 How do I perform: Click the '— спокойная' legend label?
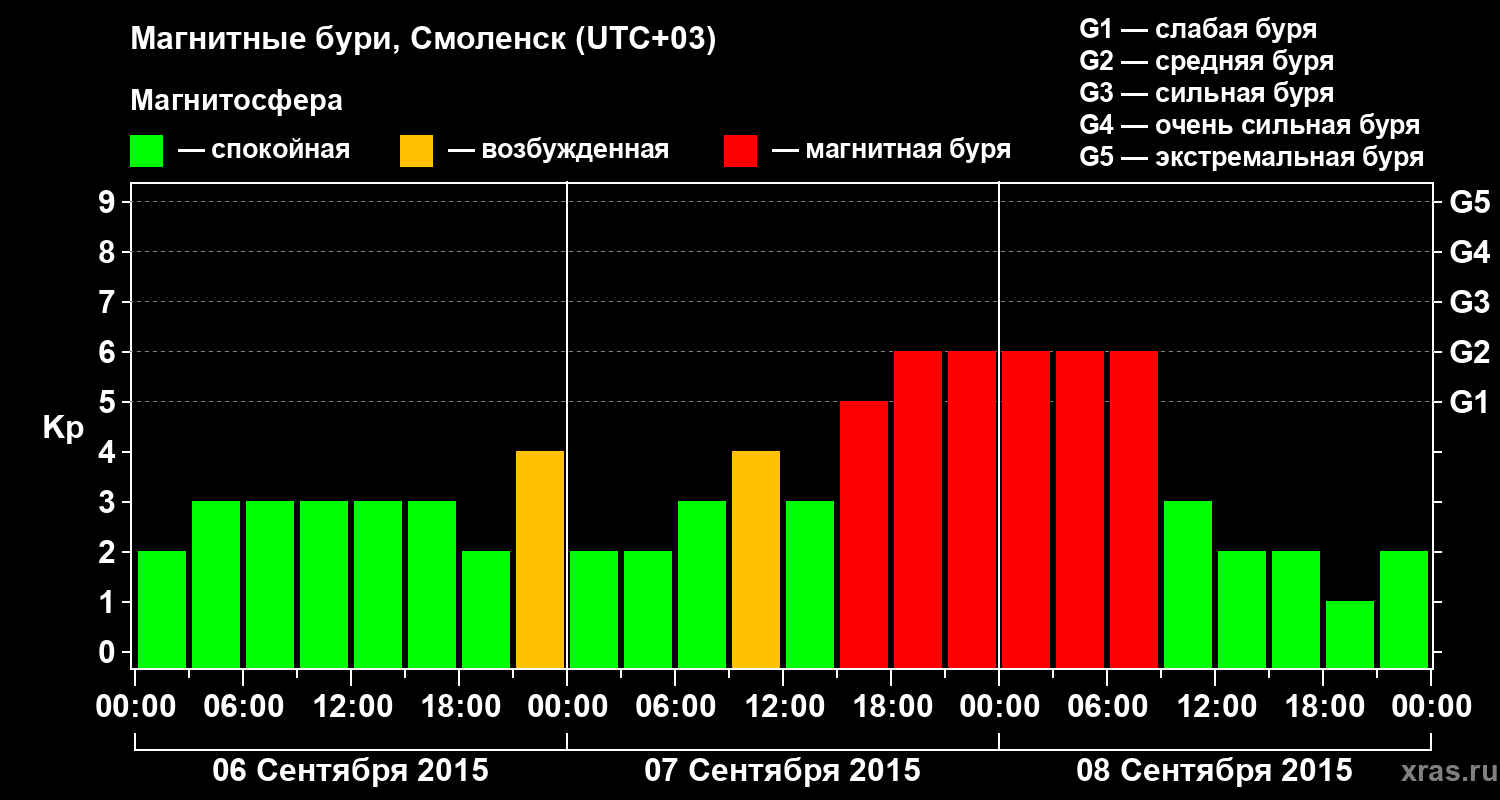click(x=264, y=151)
